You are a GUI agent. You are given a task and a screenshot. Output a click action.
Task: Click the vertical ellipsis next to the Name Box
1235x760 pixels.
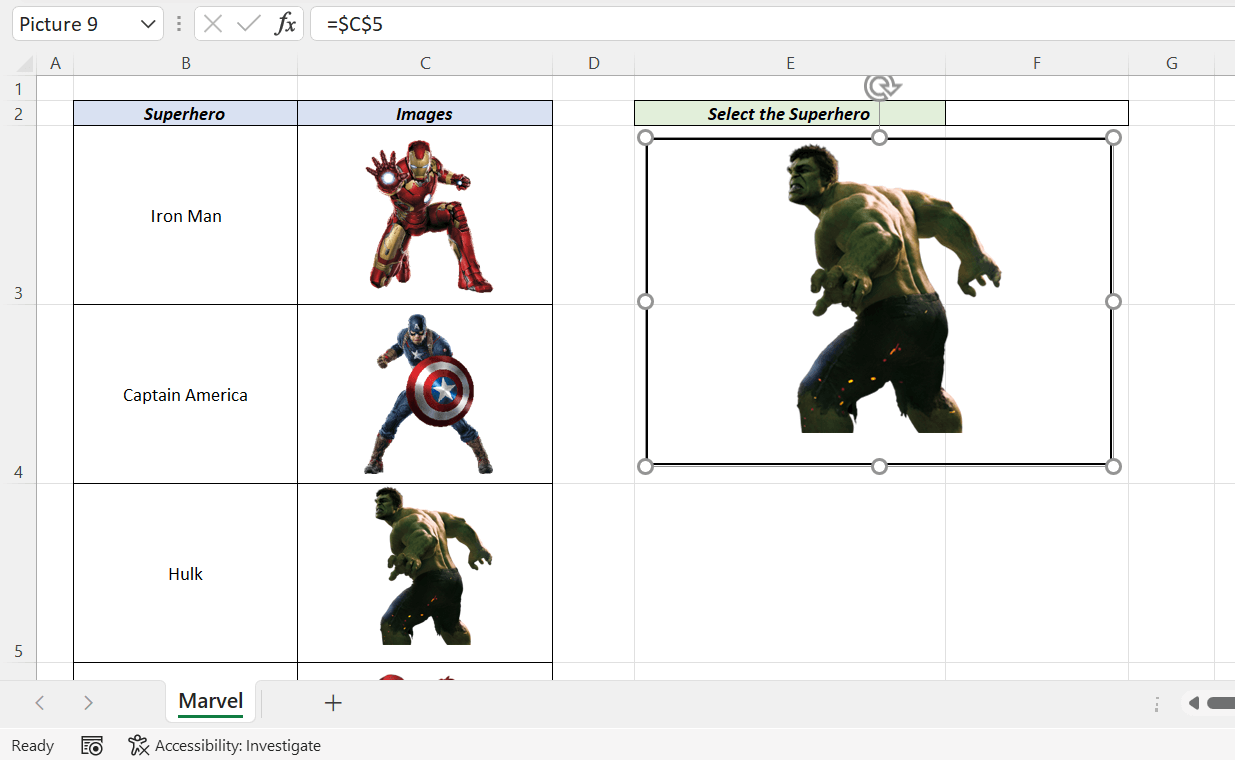coord(177,23)
